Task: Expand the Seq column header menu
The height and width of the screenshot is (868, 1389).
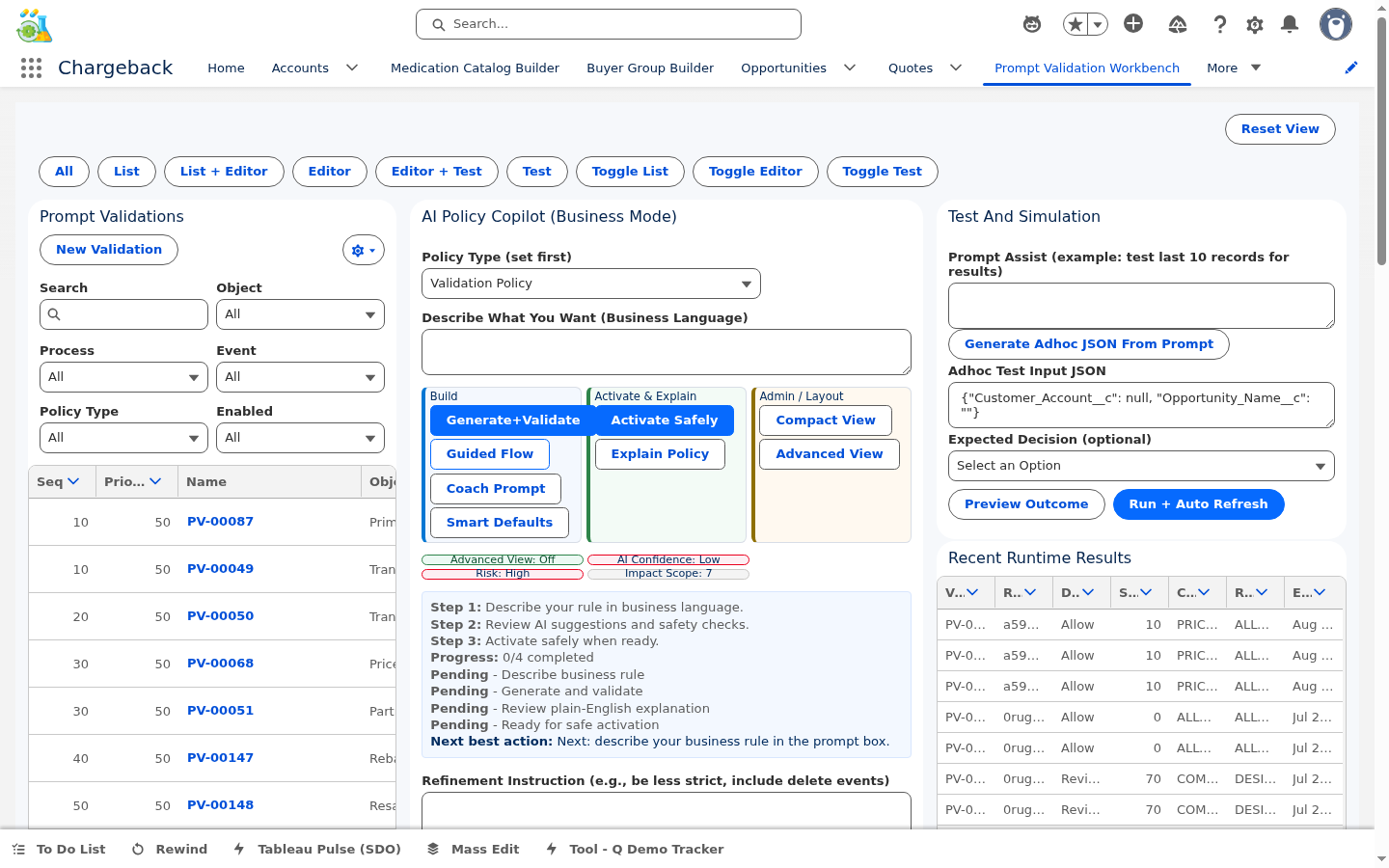Action: tap(73, 481)
